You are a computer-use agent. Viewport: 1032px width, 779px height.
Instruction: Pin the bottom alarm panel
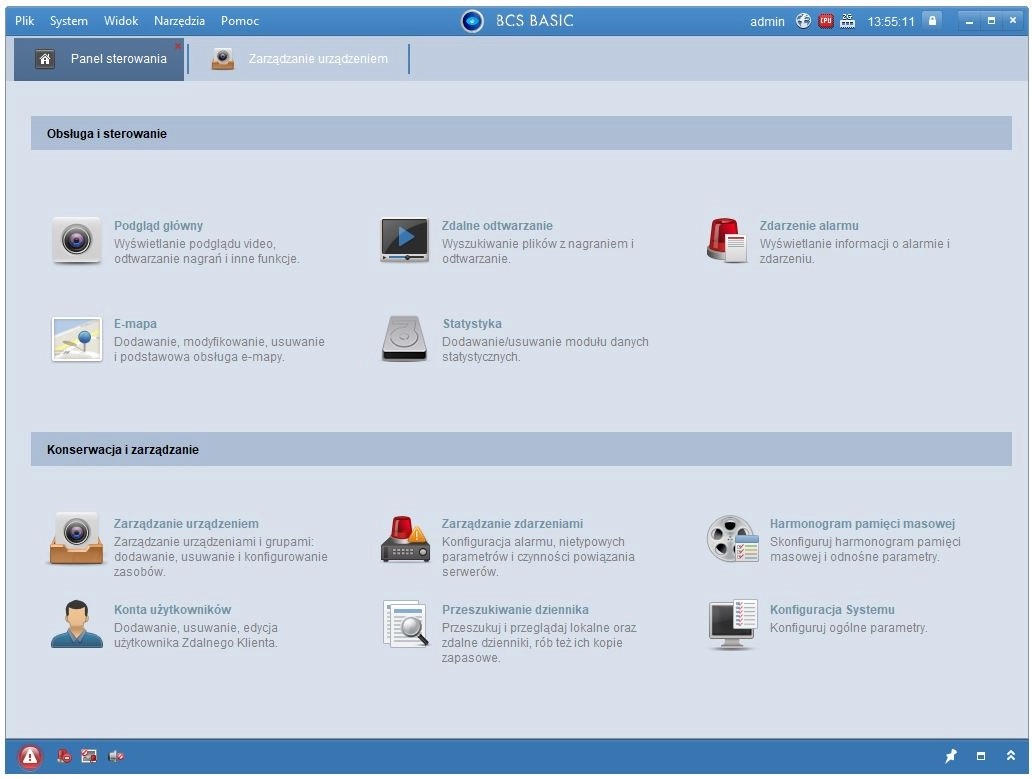point(950,757)
